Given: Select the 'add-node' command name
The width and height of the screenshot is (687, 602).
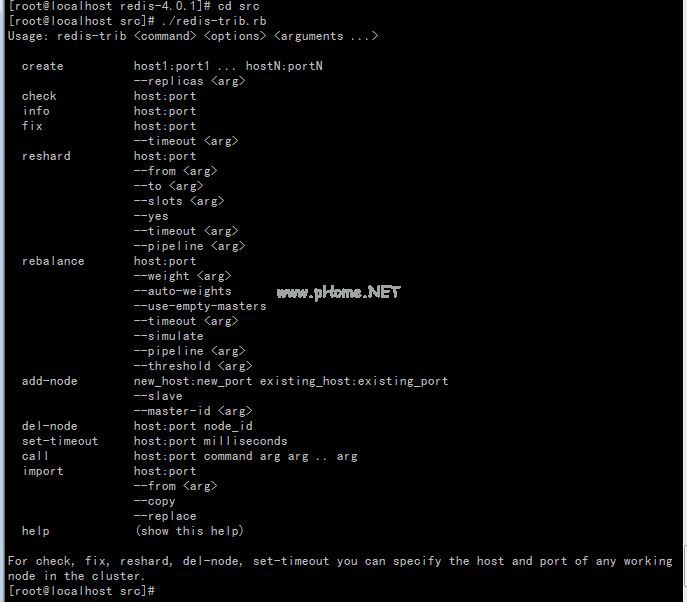Looking at the screenshot, I should (x=49, y=381).
